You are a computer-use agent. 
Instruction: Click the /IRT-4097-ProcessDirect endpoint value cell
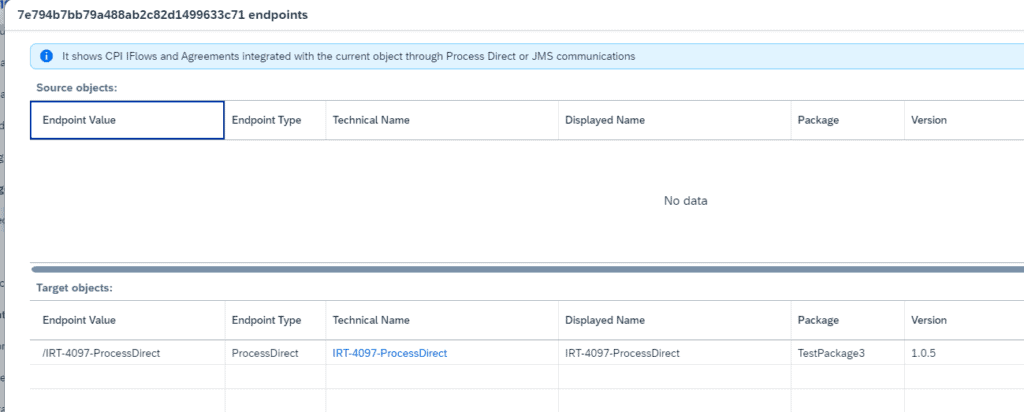(x=127, y=353)
